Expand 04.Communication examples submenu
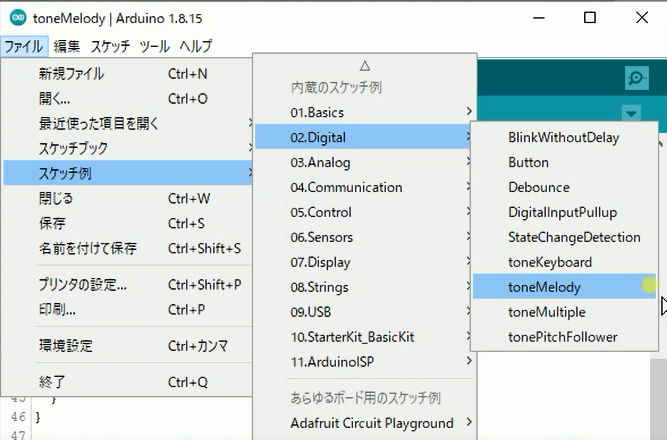667x440 pixels. 363,187
